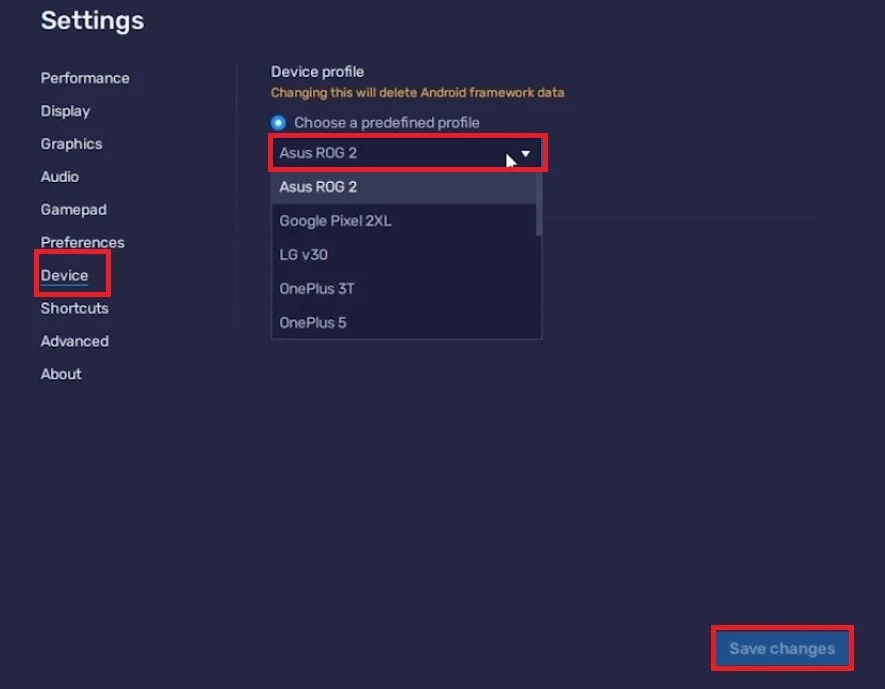Pick Google Pixel 2XL profile

(404, 221)
